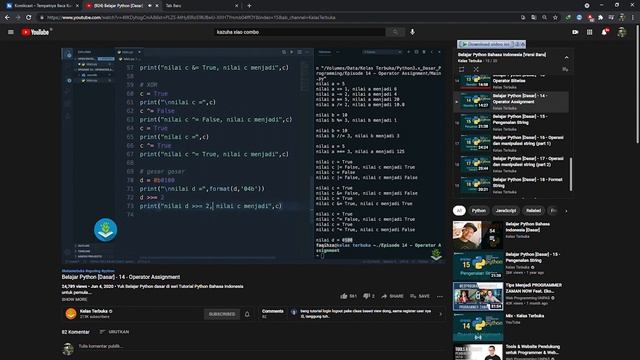
Task: Toggle the channel notification bell beside SUBSCRIBED
Action: click(247, 314)
